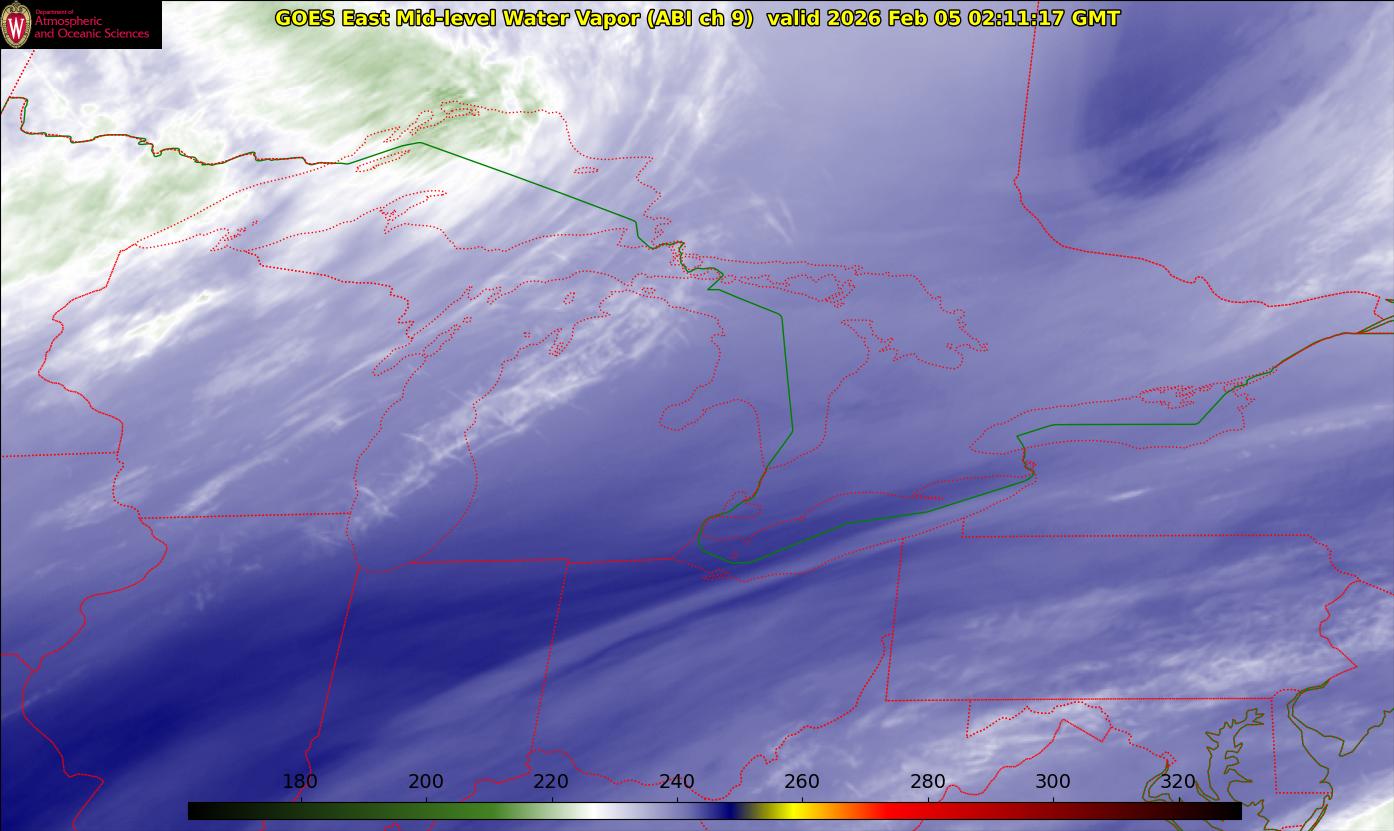Click the 300 label on the colorbar
The image size is (1394, 831).
tap(1053, 782)
